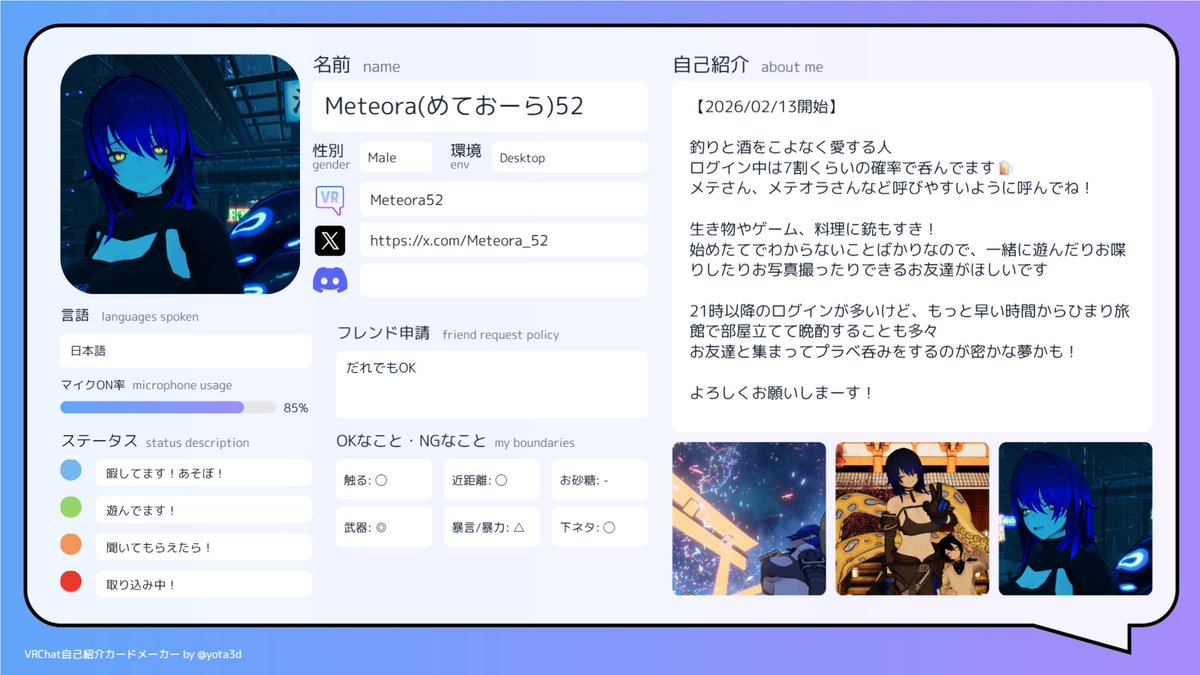Viewport: 1200px width, 675px height.
Task: Click the 下ネタ boundary box
Action: click(600, 527)
